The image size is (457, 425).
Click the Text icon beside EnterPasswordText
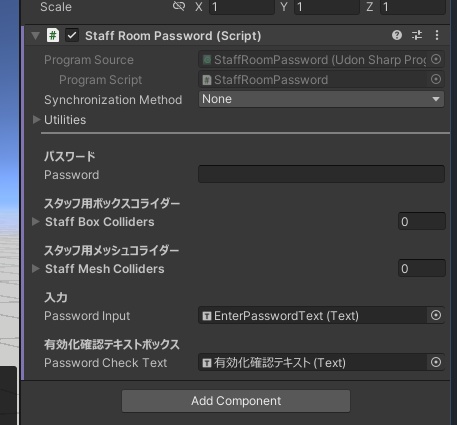pyautogui.click(x=207, y=316)
